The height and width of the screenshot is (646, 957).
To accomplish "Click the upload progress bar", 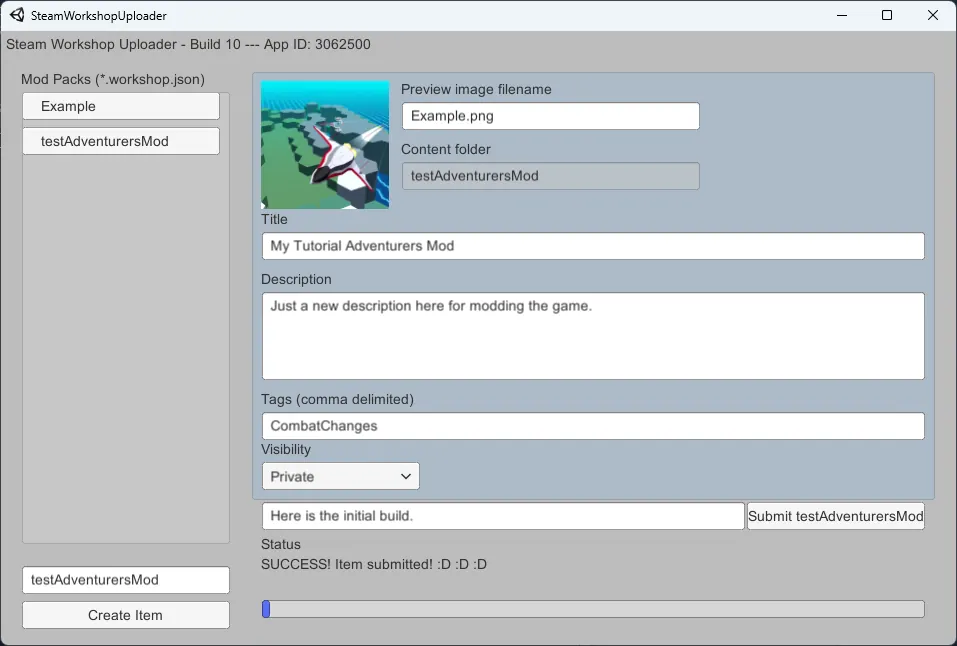I will 593,609.
